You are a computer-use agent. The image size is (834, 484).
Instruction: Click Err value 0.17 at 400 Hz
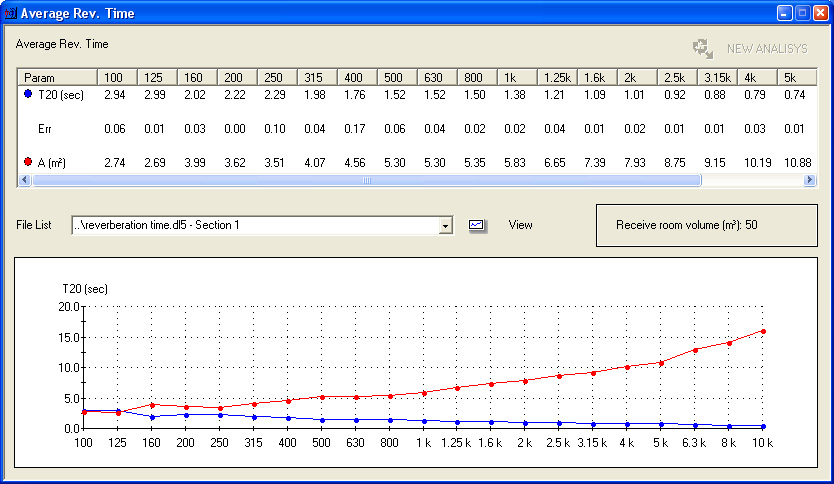click(x=355, y=129)
